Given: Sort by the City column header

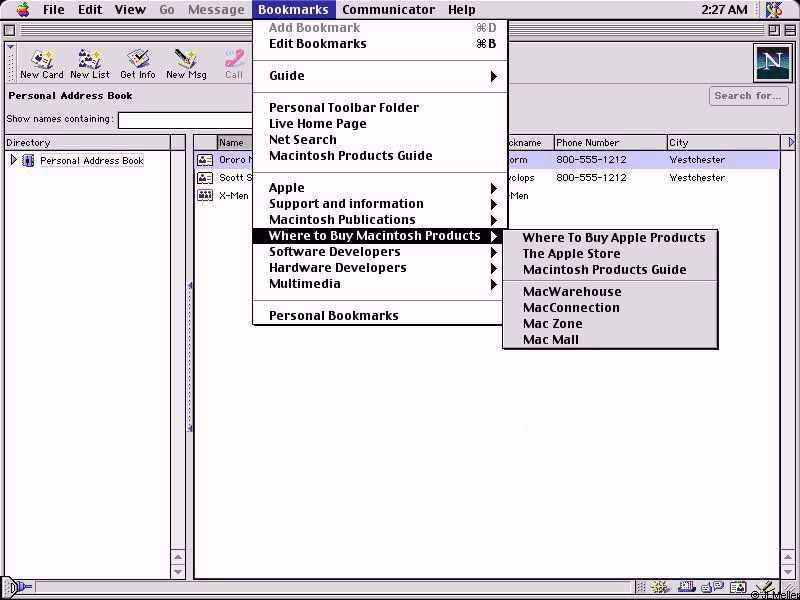Looking at the screenshot, I should [723, 142].
